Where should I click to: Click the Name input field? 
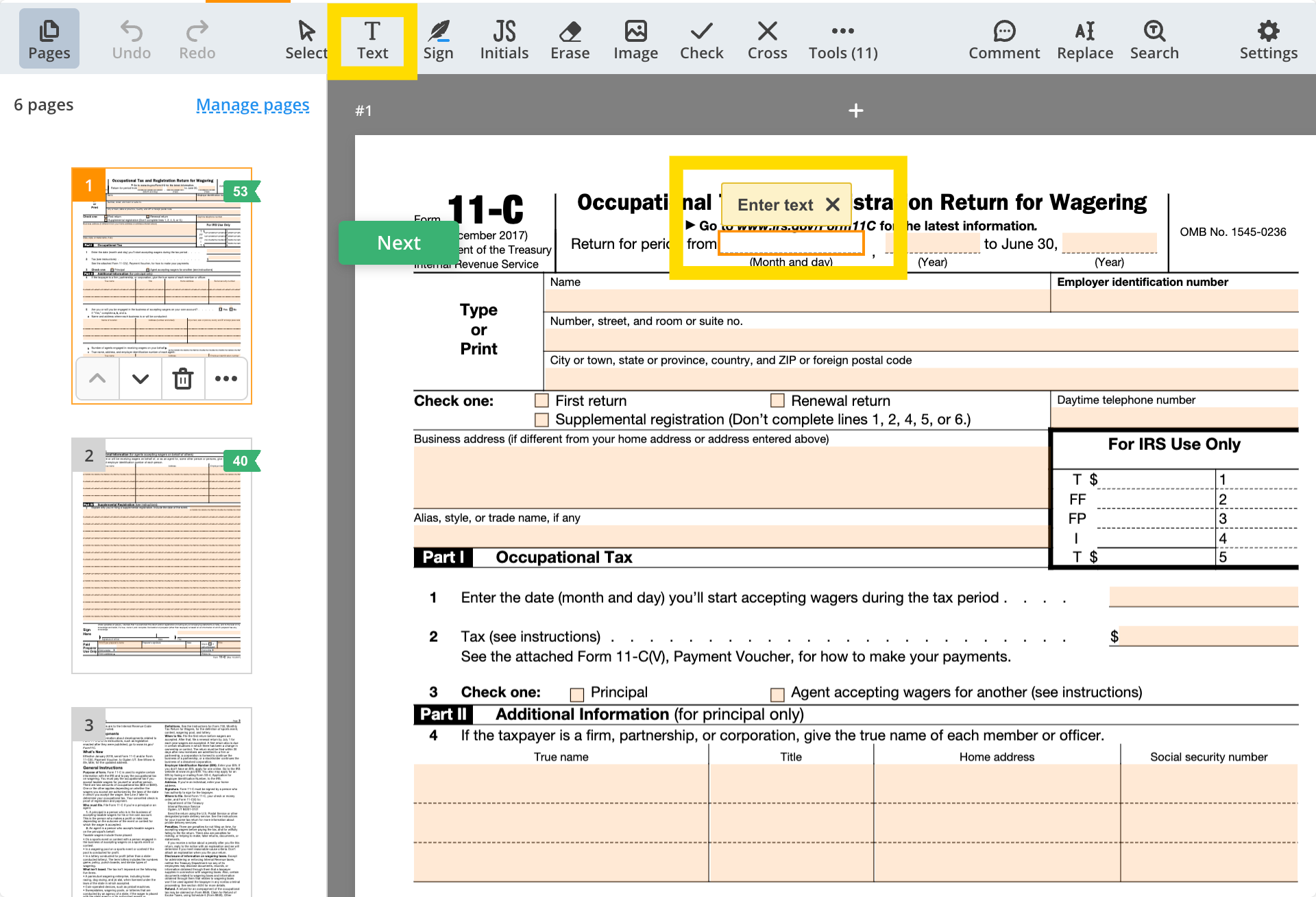(797, 301)
